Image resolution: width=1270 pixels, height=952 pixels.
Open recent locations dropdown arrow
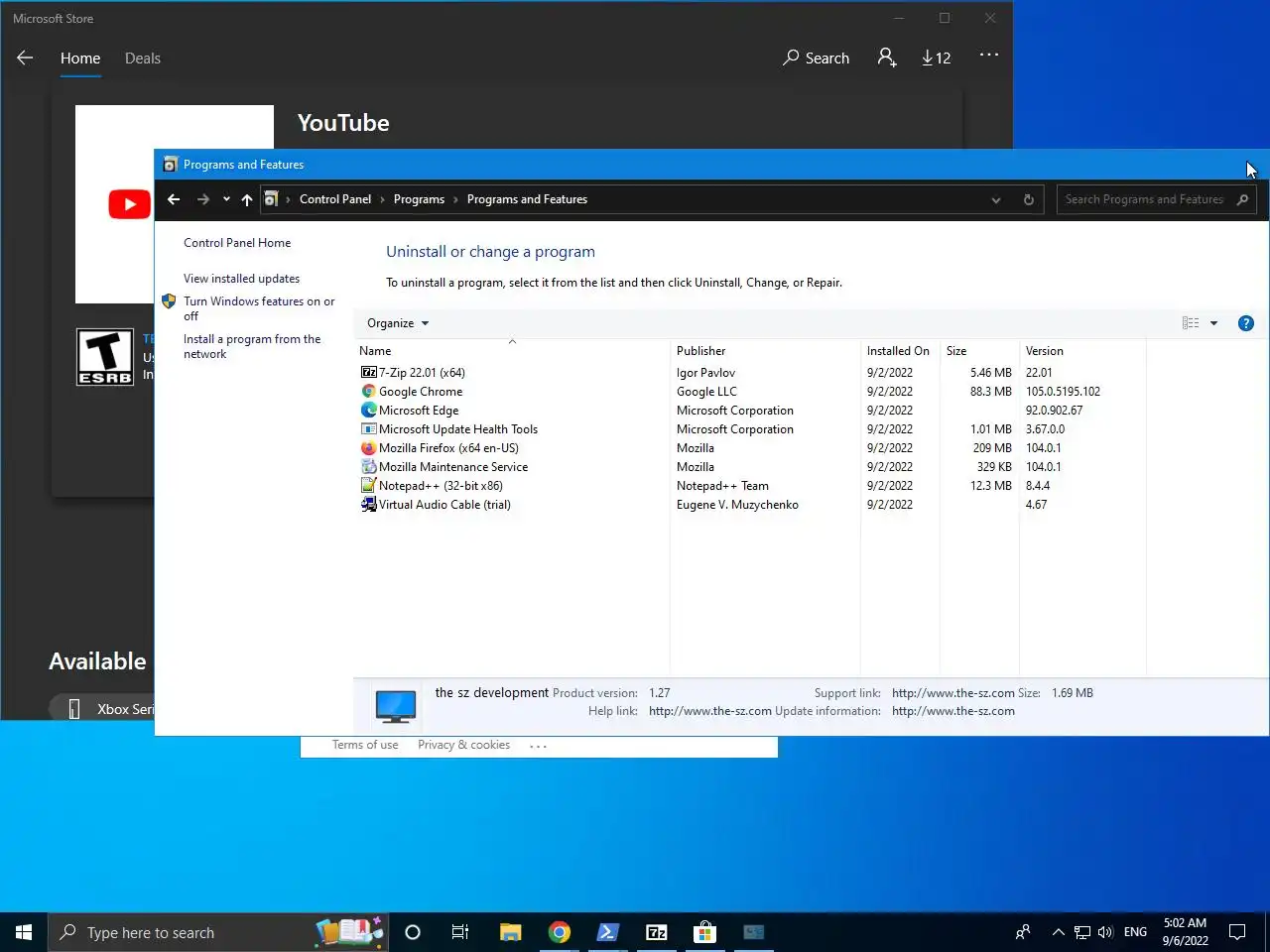coord(226,199)
